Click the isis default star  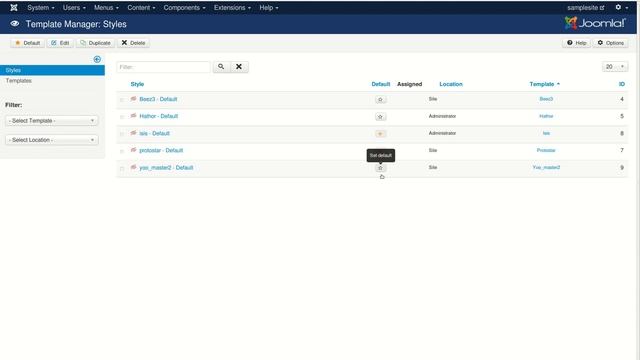point(380,133)
